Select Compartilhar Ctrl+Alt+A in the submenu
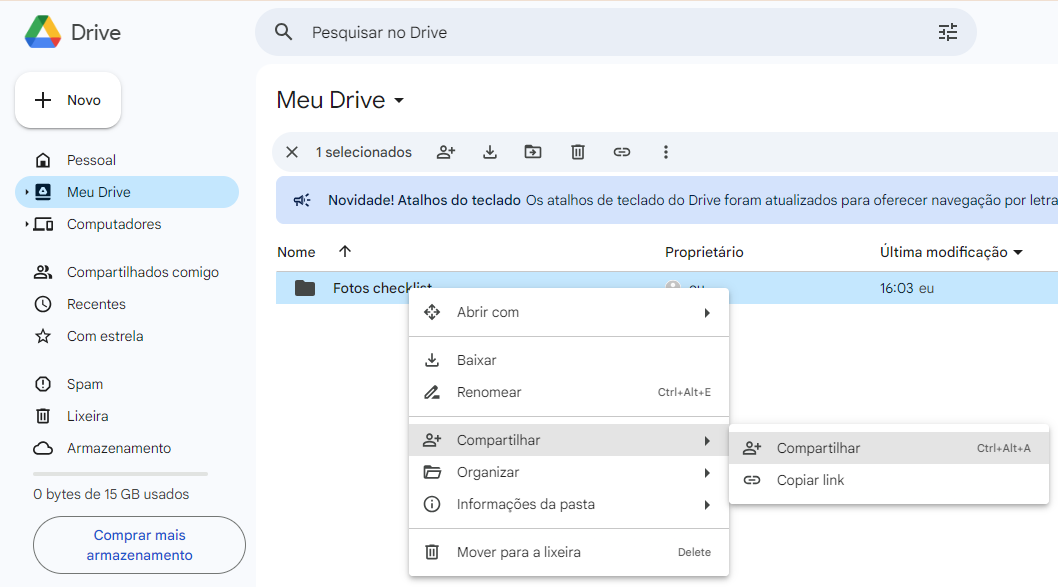The image size is (1058, 587). coord(889,448)
